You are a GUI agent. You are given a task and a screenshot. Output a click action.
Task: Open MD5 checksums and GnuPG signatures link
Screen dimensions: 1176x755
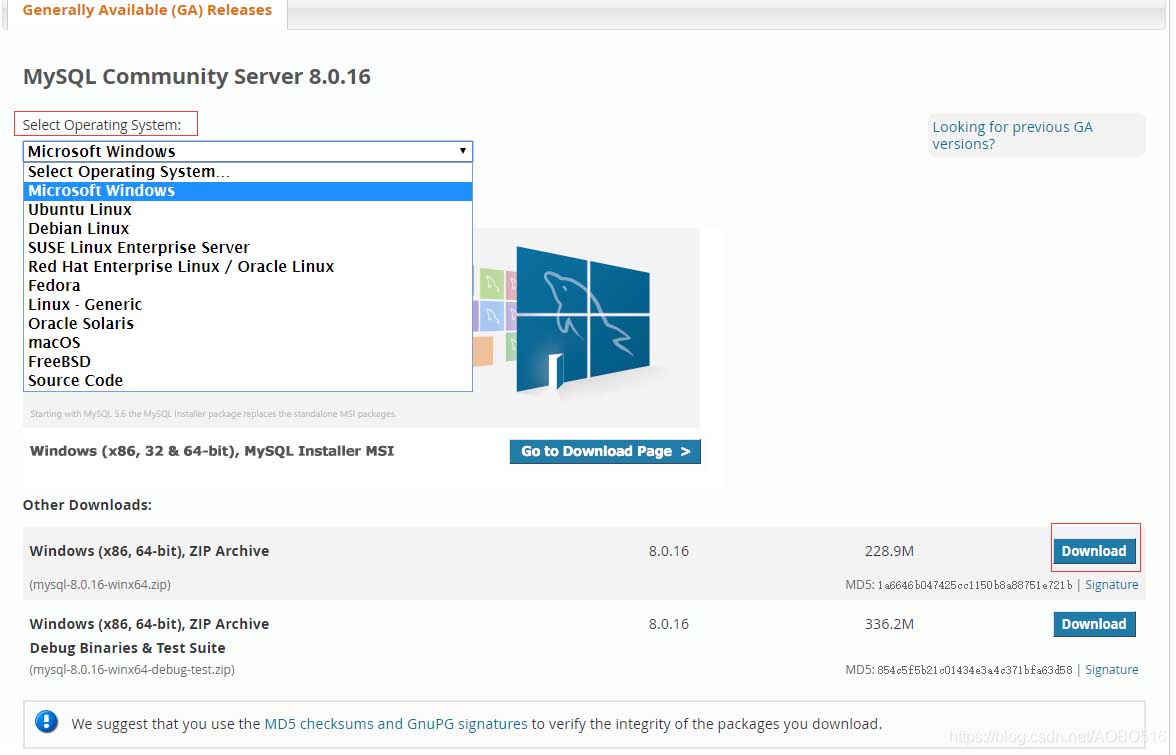coord(395,724)
